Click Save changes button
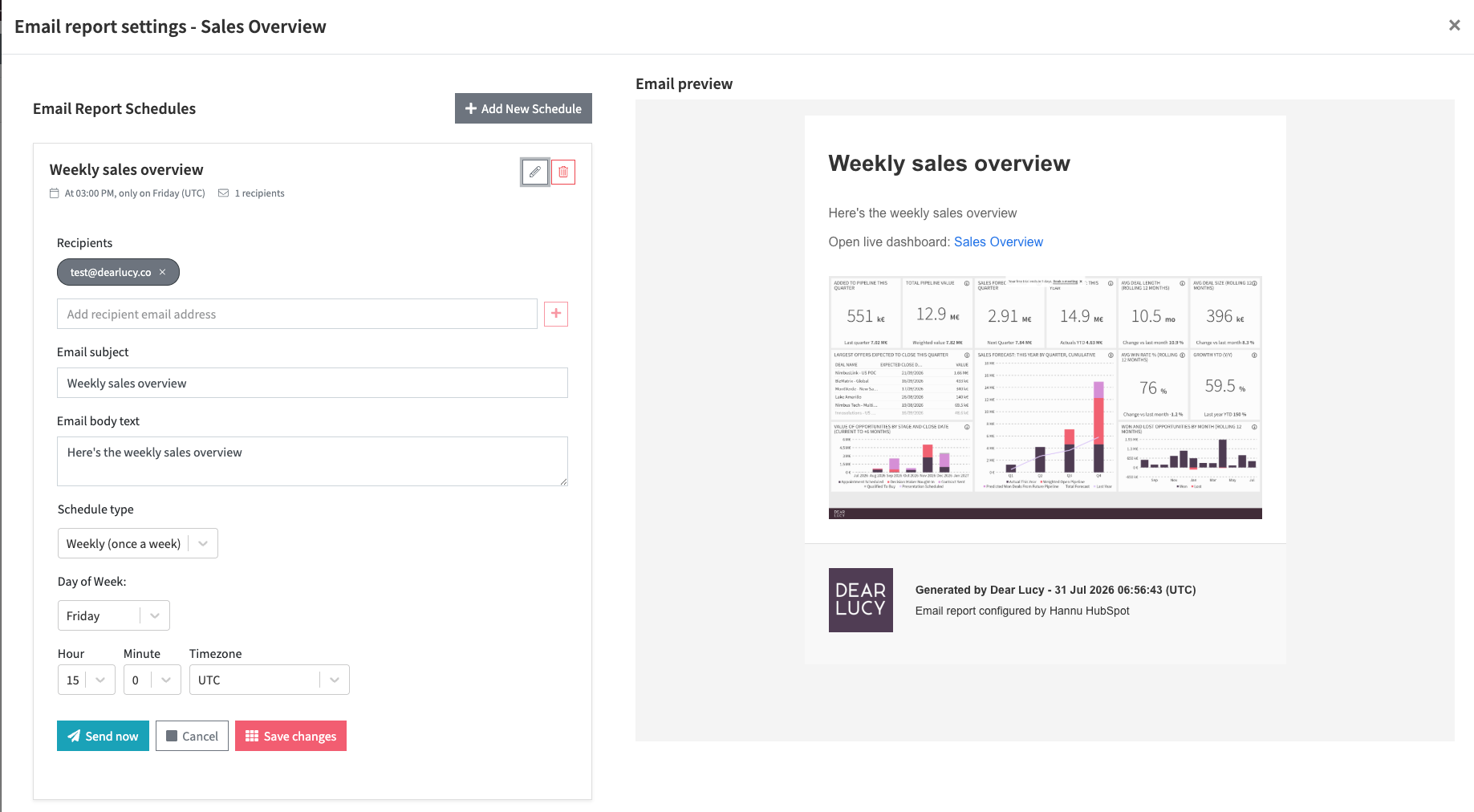 pyautogui.click(x=290, y=736)
